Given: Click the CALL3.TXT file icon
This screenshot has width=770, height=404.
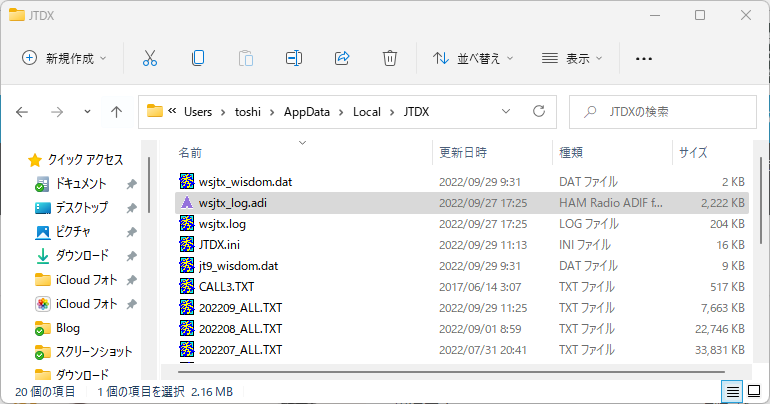Looking at the screenshot, I should tap(187, 287).
